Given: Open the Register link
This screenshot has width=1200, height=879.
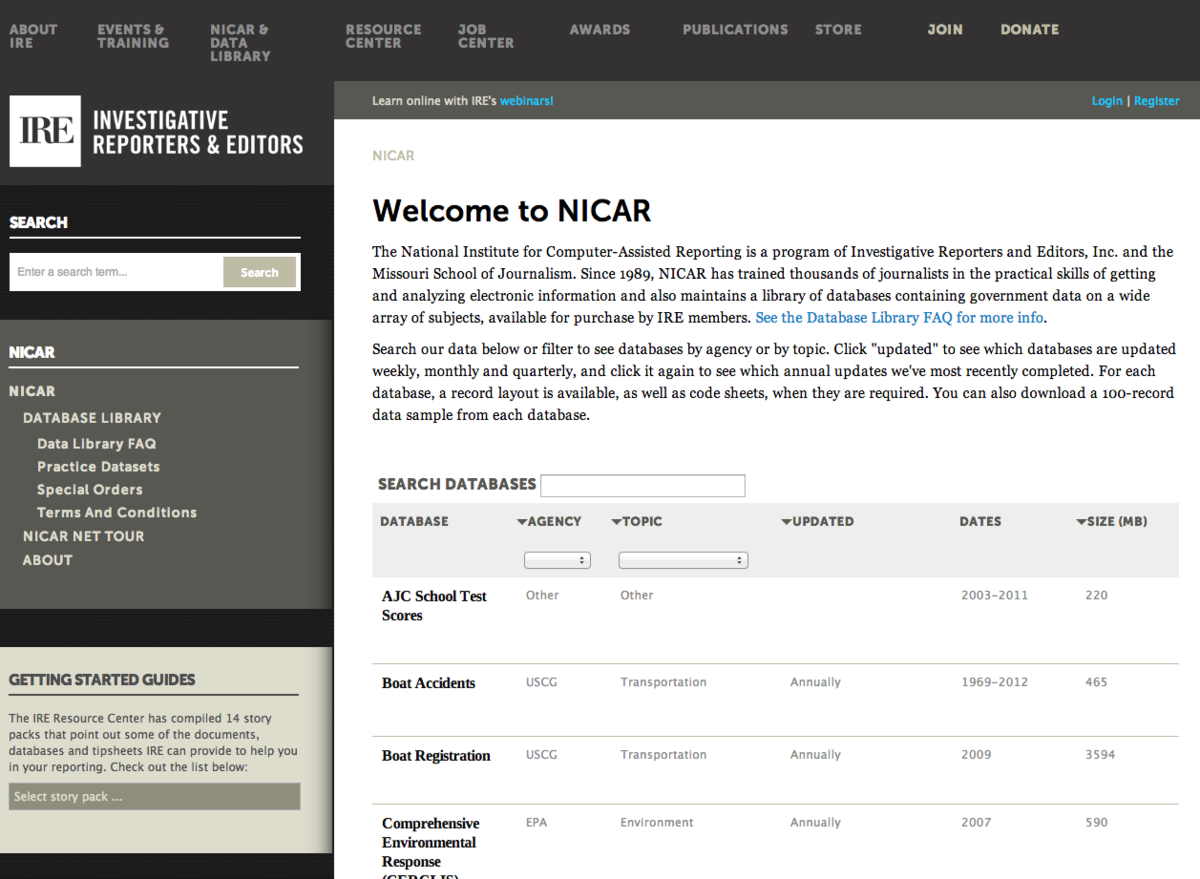Looking at the screenshot, I should click(x=1156, y=101).
